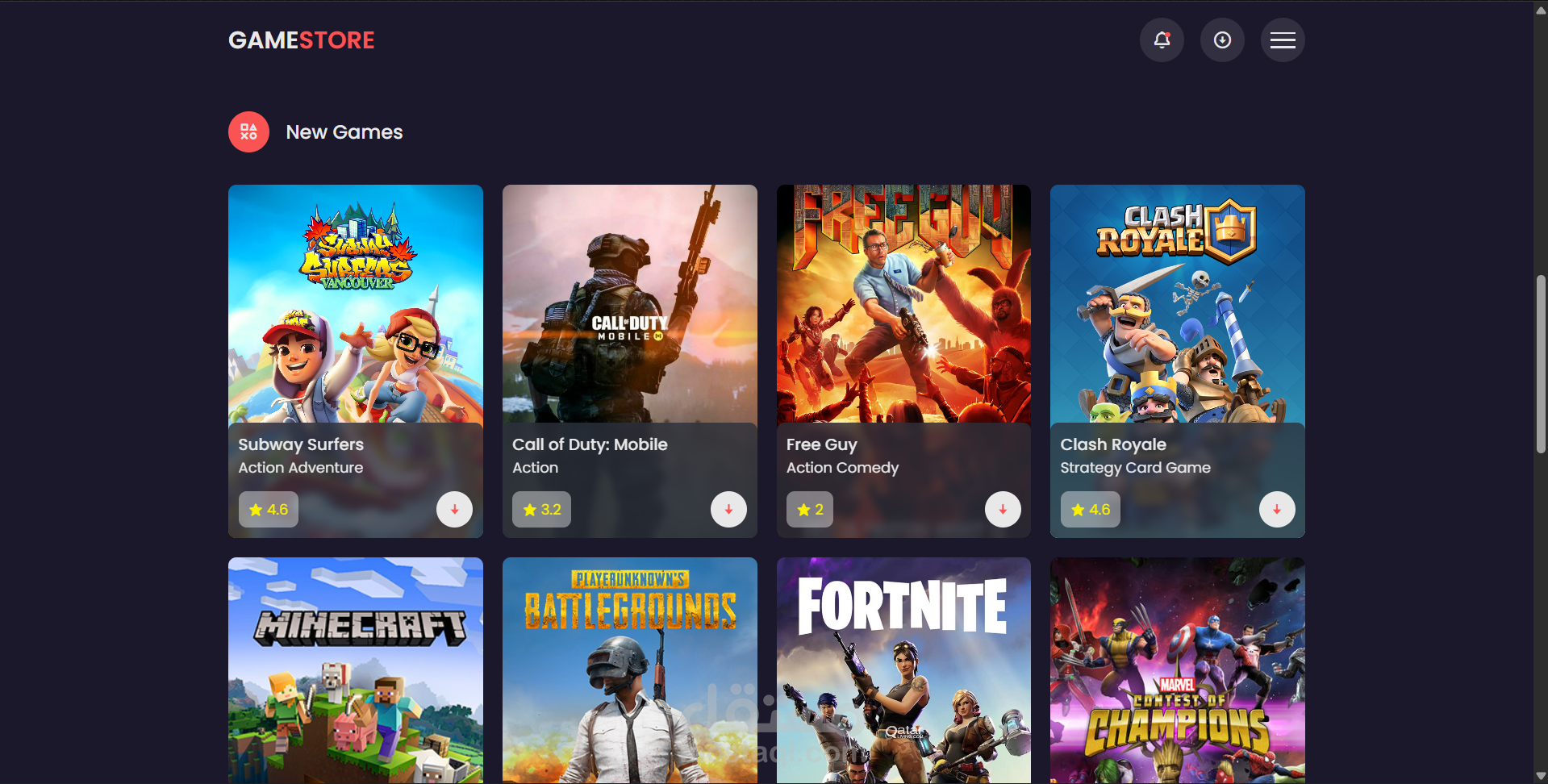Download Subway Surfers via arrow icon
The image size is (1548, 784).
click(455, 510)
